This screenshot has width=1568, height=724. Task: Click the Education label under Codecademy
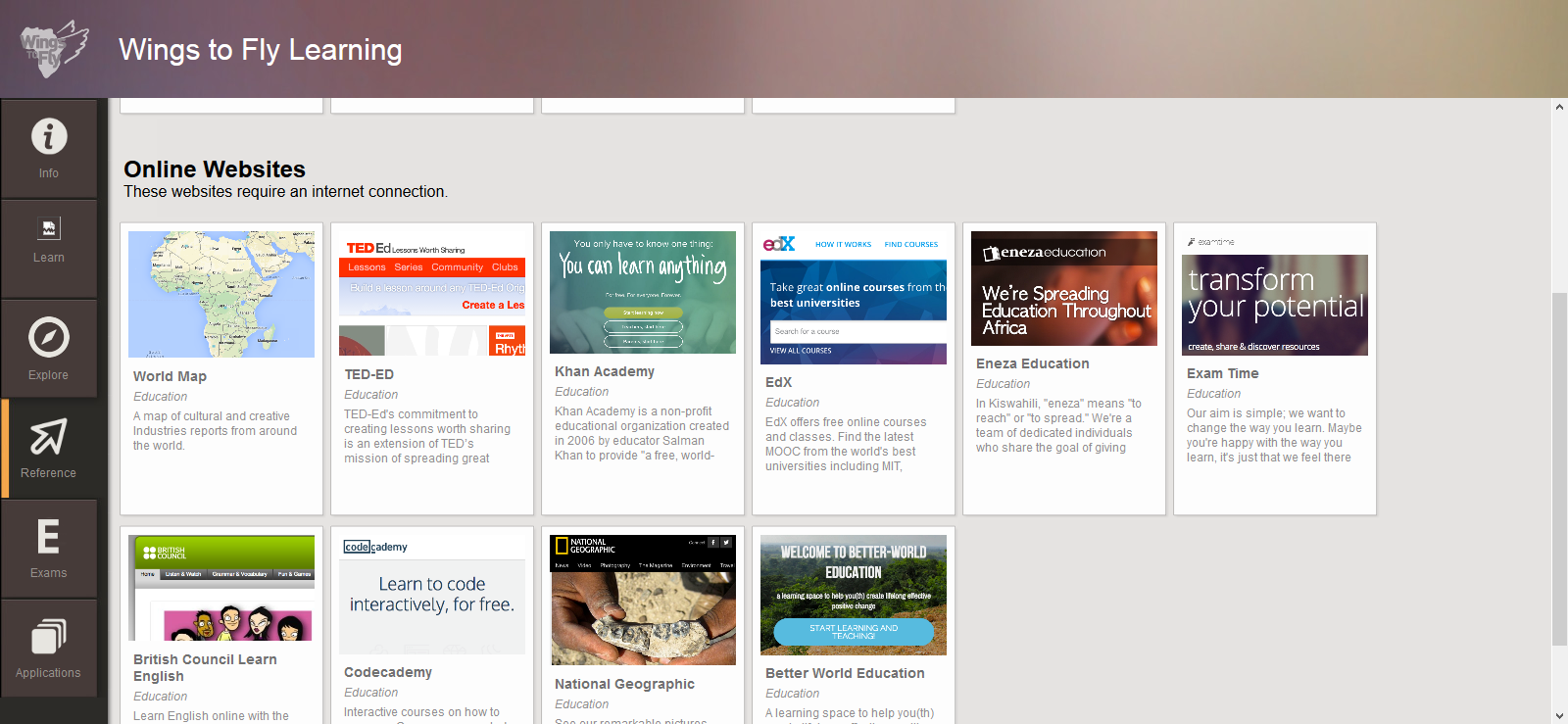370,693
